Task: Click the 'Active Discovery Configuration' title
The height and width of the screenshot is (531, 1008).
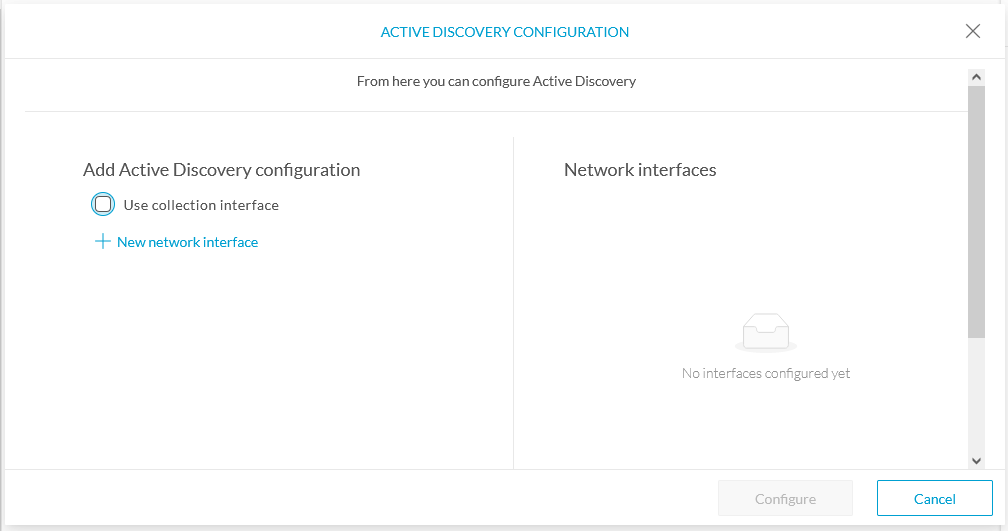Action: tap(505, 32)
